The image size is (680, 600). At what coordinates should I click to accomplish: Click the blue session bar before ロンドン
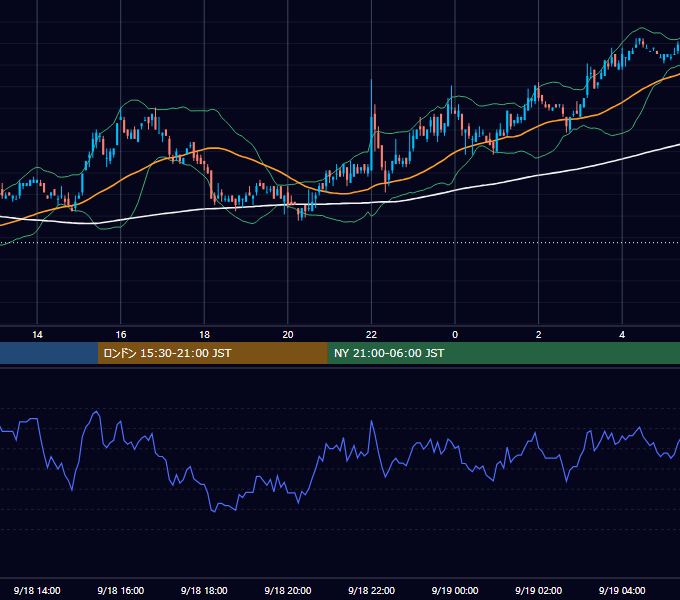point(49,353)
